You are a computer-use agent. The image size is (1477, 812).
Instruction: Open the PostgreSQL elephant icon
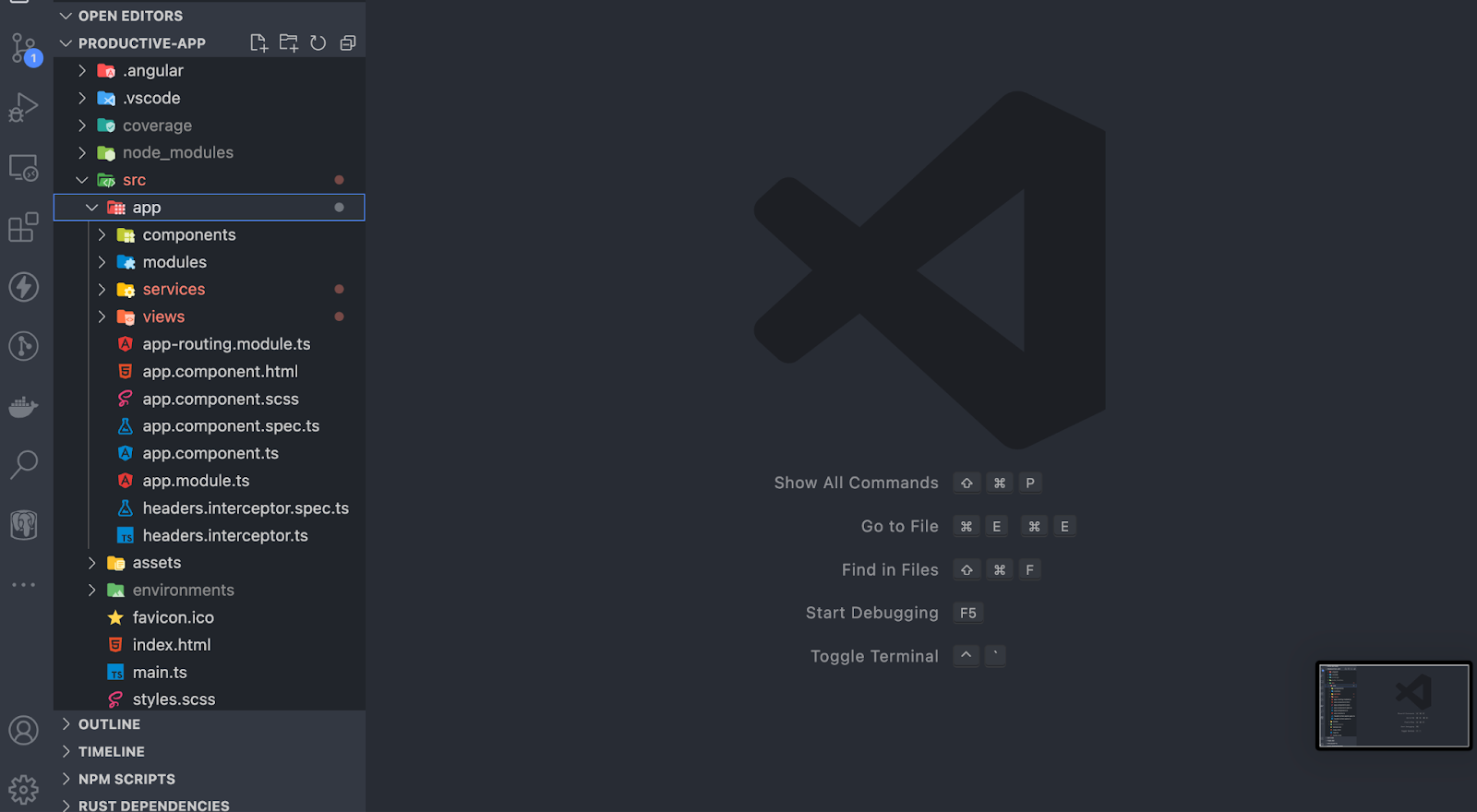tap(24, 525)
